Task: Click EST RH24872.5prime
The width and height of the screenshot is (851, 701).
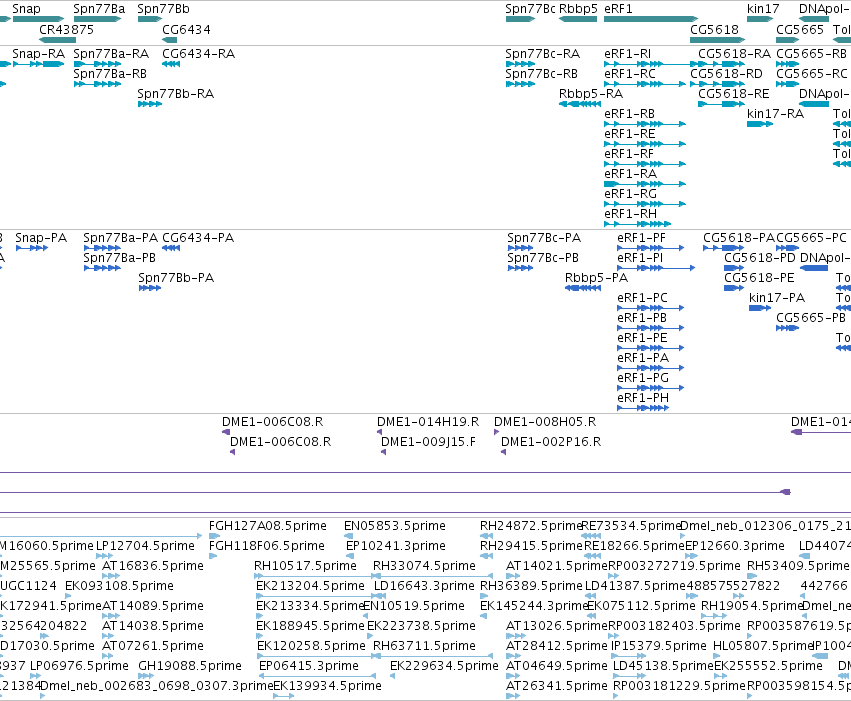Action: click(486, 537)
